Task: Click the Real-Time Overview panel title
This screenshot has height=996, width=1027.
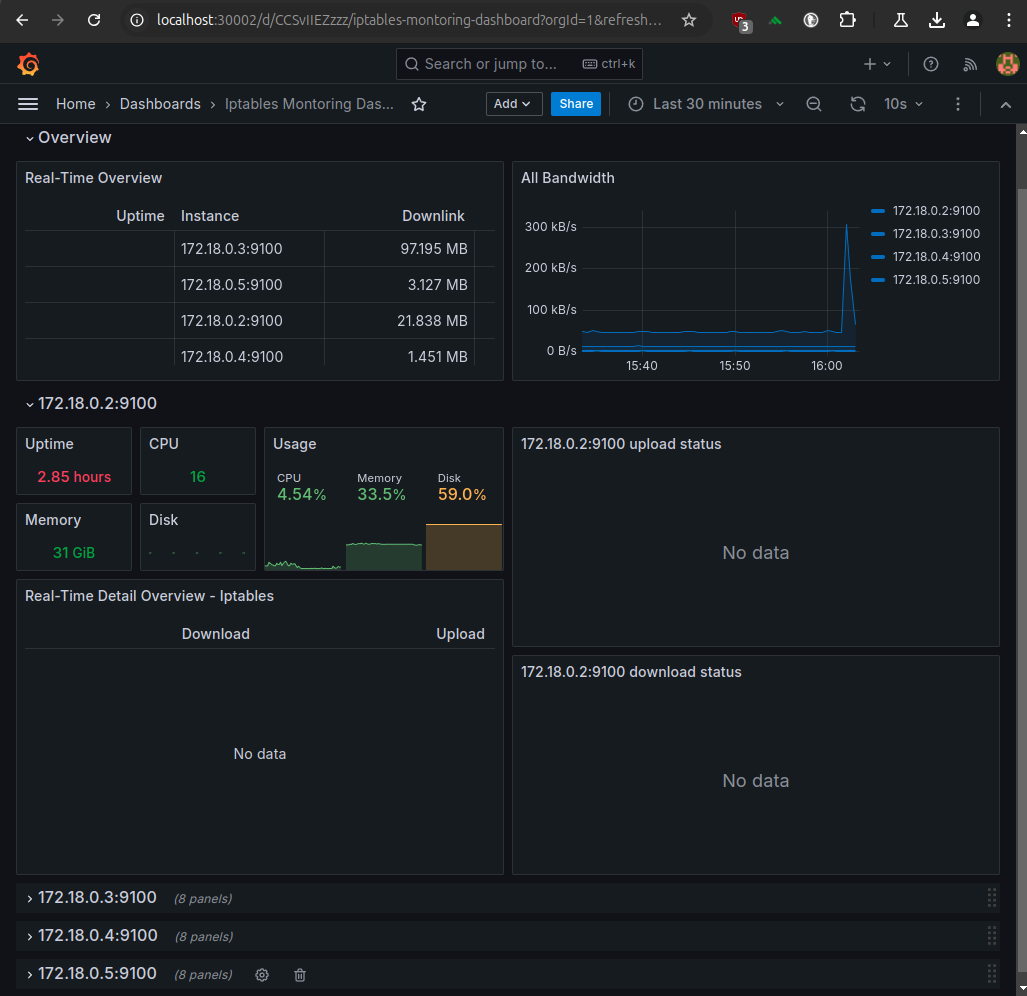Action: [93, 178]
